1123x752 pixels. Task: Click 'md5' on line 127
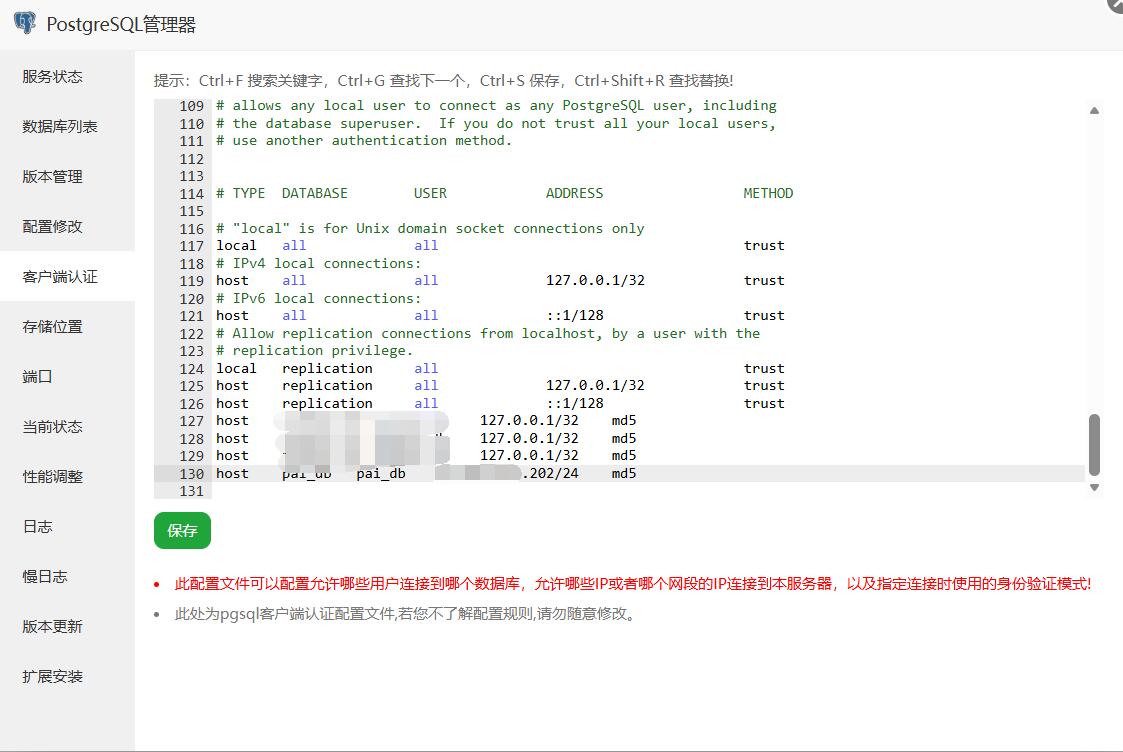tap(624, 420)
